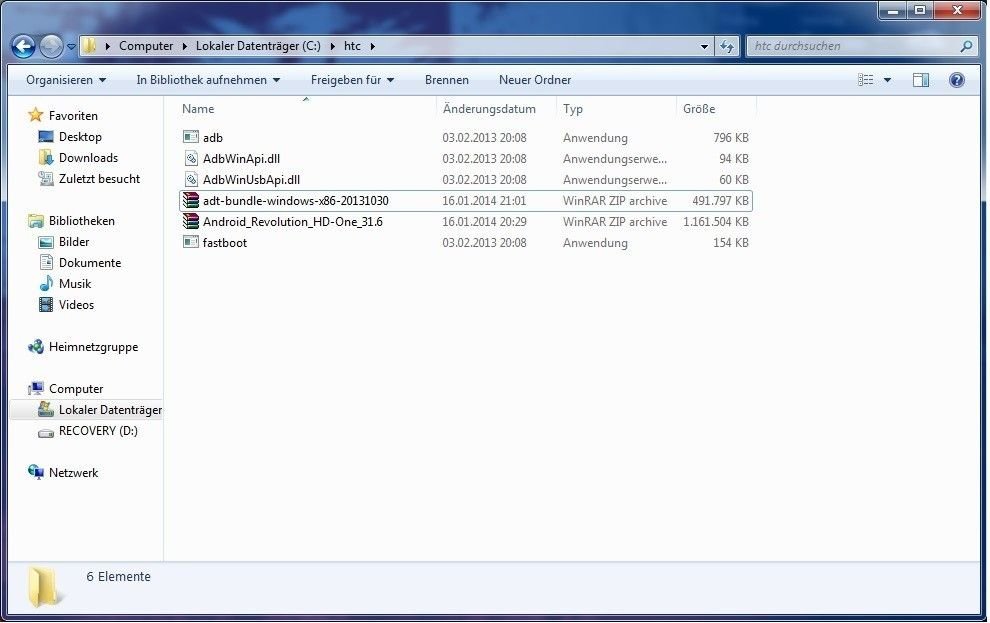
Task: Click Brennen in the toolbar
Action: [446, 80]
